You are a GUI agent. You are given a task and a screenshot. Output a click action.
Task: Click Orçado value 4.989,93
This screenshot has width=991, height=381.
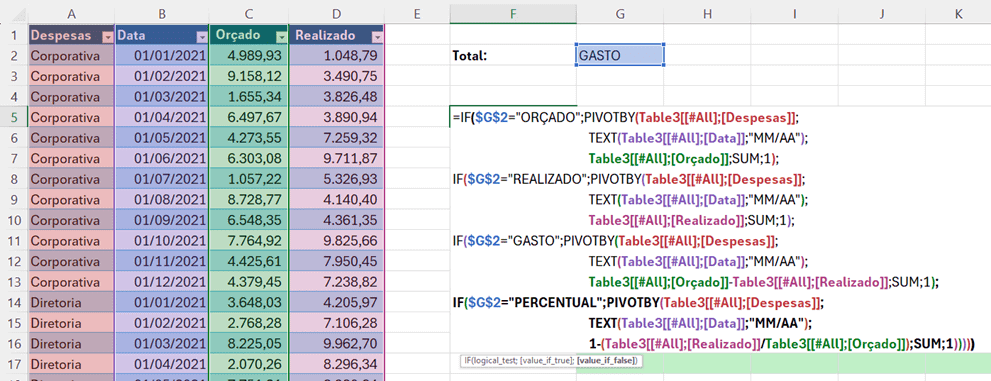pyautogui.click(x=248, y=56)
